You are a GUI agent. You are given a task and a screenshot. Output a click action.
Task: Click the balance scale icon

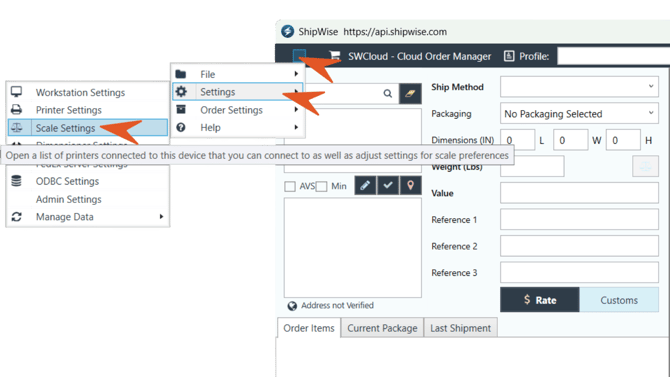17,127
